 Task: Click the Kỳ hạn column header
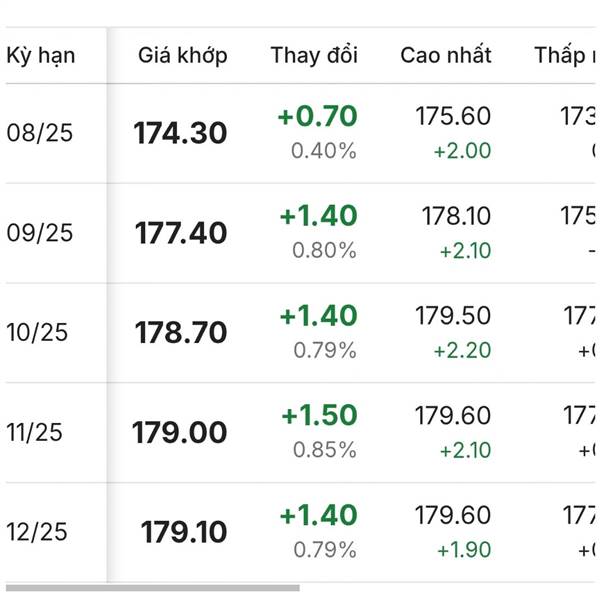pyautogui.click(x=41, y=56)
